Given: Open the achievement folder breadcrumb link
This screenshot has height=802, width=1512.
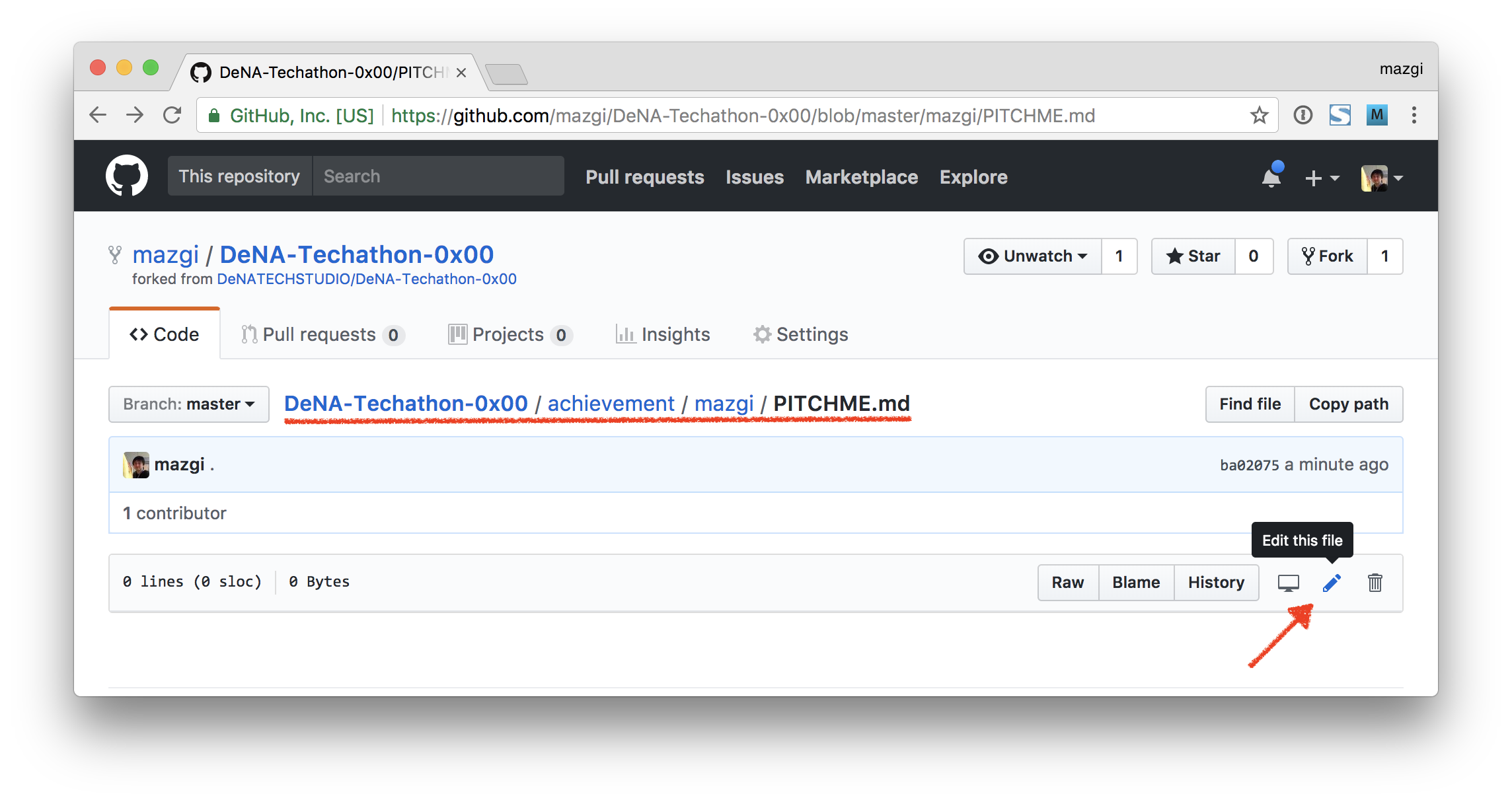Looking at the screenshot, I should (x=611, y=404).
